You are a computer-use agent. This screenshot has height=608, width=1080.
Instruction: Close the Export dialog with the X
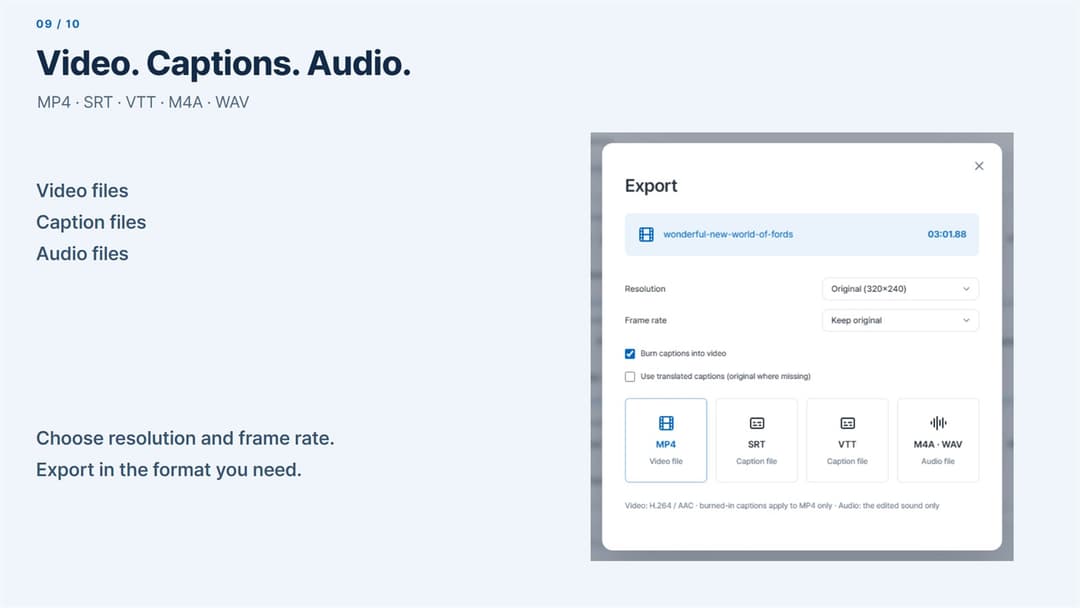tap(979, 166)
